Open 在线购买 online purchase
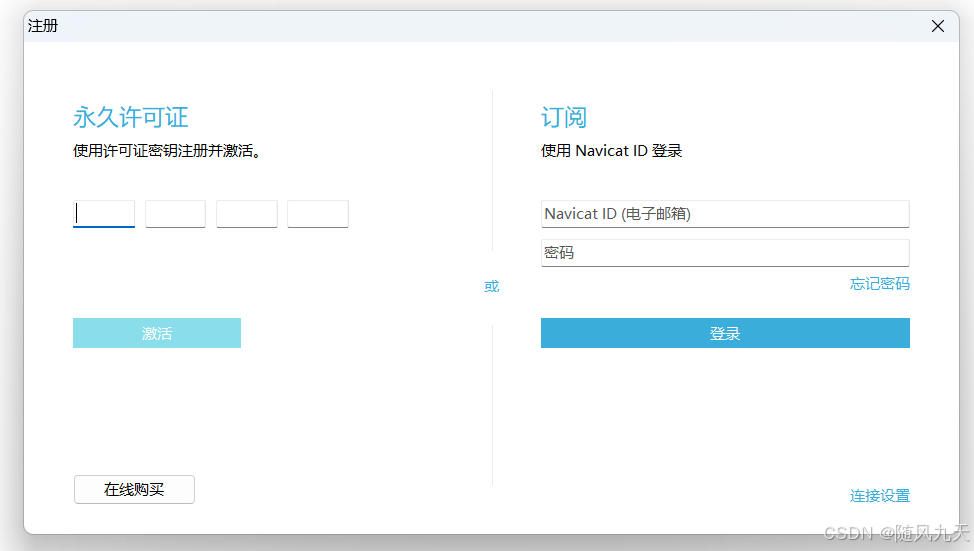 (x=134, y=490)
